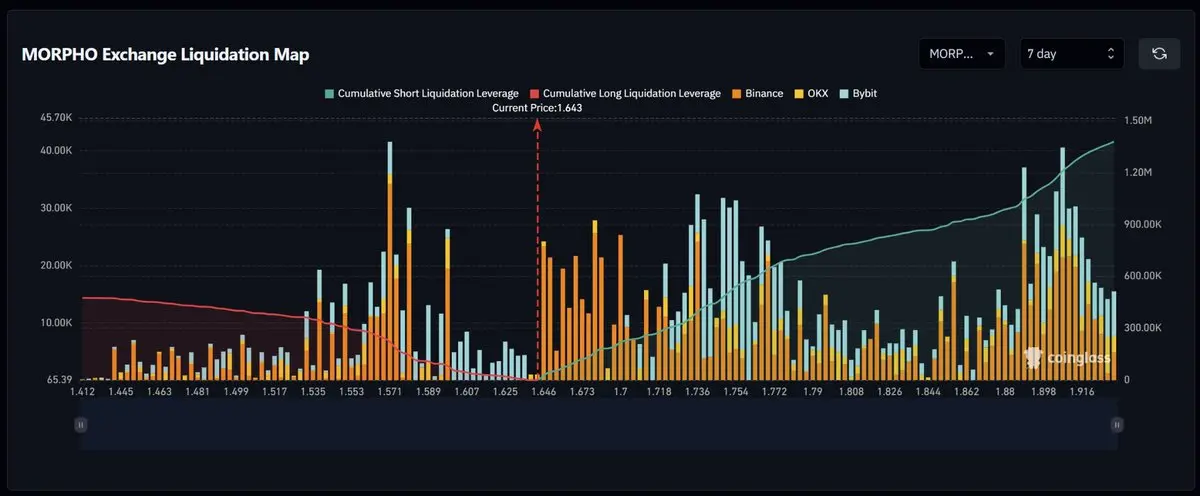The width and height of the screenshot is (1200, 496).
Task: Click the green Short Liquidation legend swatch
Action: pos(329,93)
